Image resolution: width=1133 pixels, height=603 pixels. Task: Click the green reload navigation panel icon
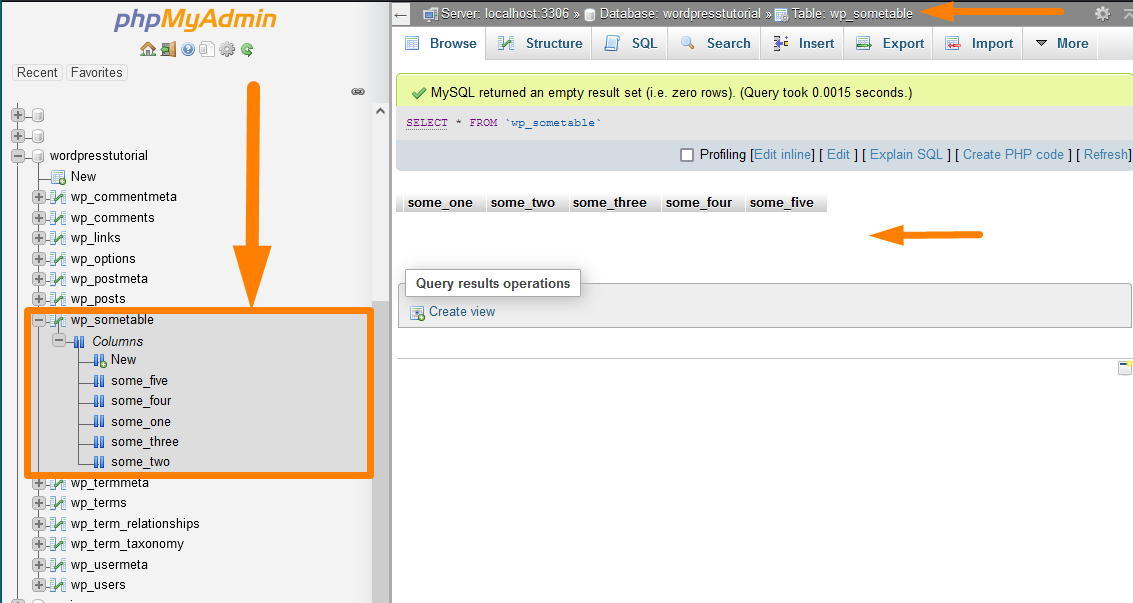pyautogui.click(x=247, y=49)
